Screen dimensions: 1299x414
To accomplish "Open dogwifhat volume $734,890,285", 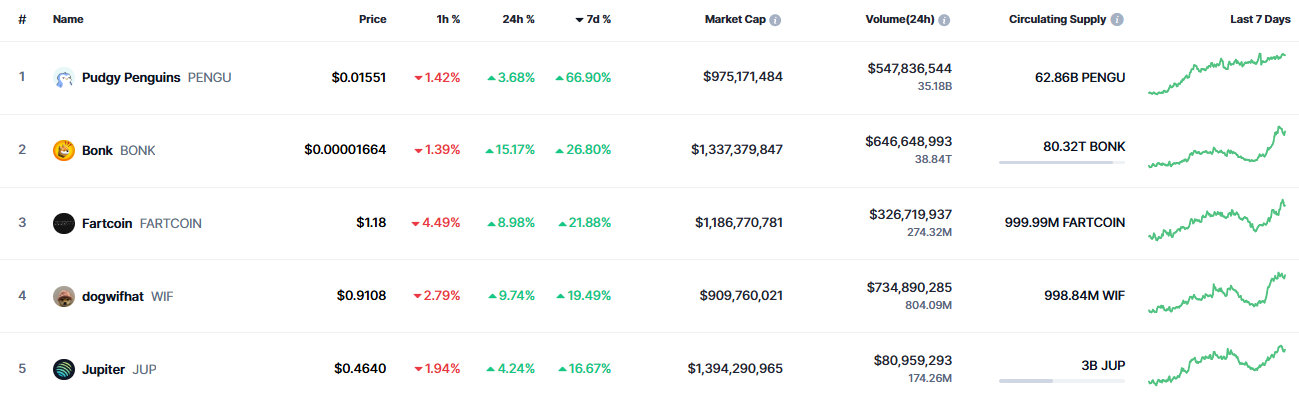I will (x=909, y=288).
